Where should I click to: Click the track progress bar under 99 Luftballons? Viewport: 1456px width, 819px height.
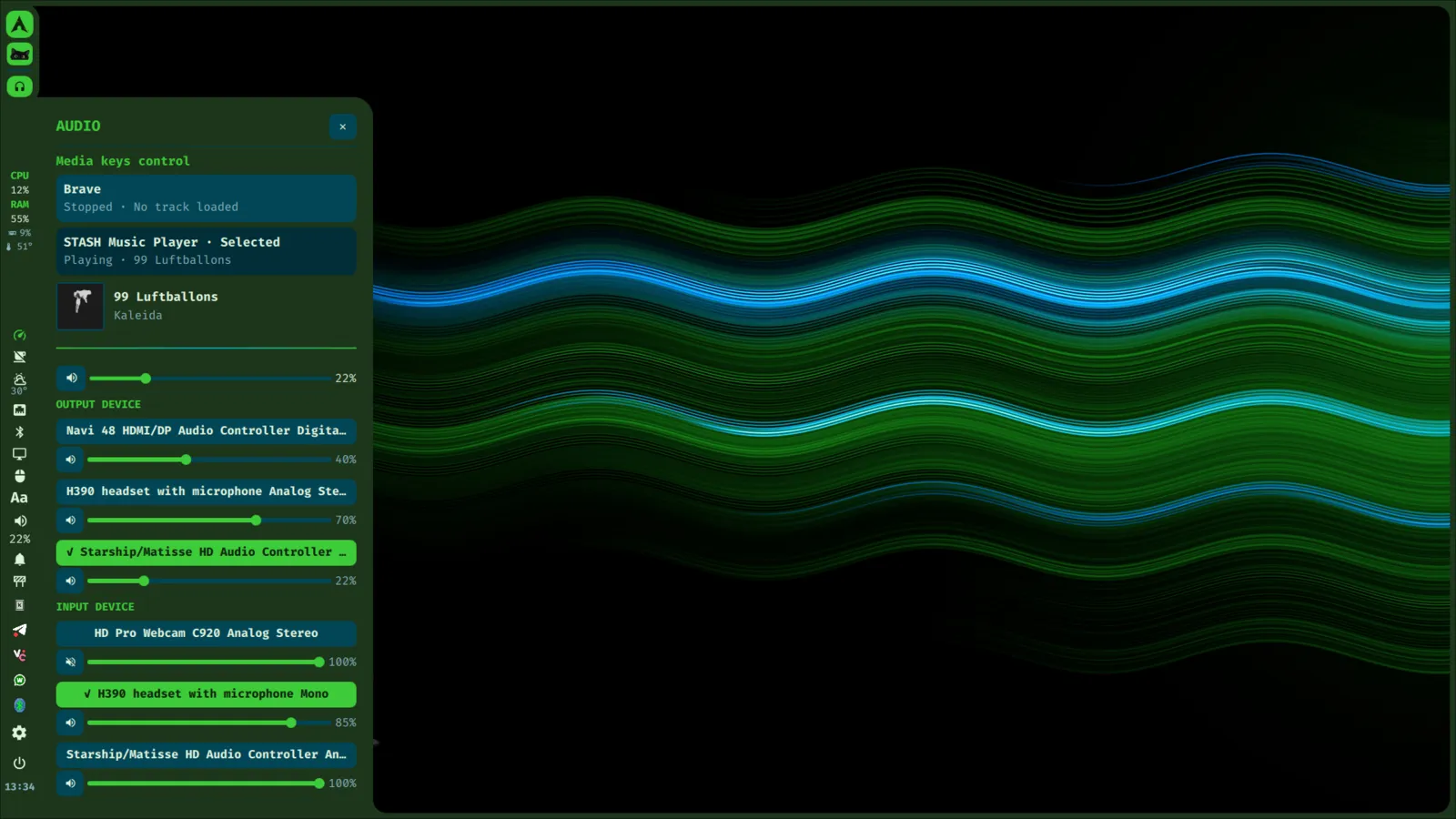coord(206,348)
